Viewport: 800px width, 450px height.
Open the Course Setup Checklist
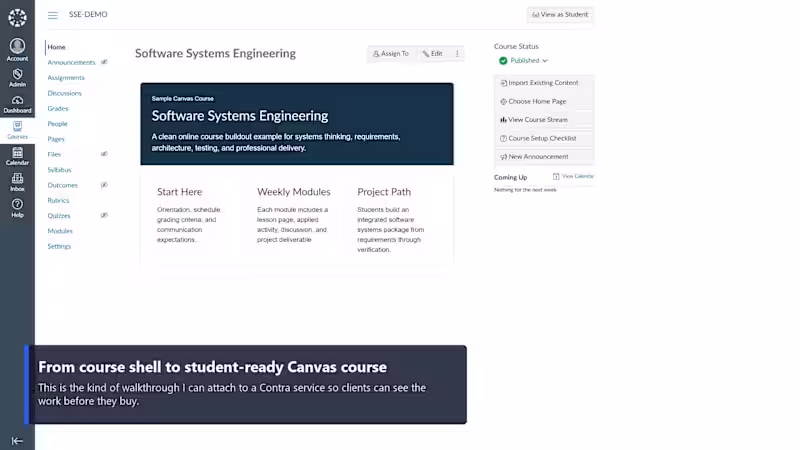point(544,138)
